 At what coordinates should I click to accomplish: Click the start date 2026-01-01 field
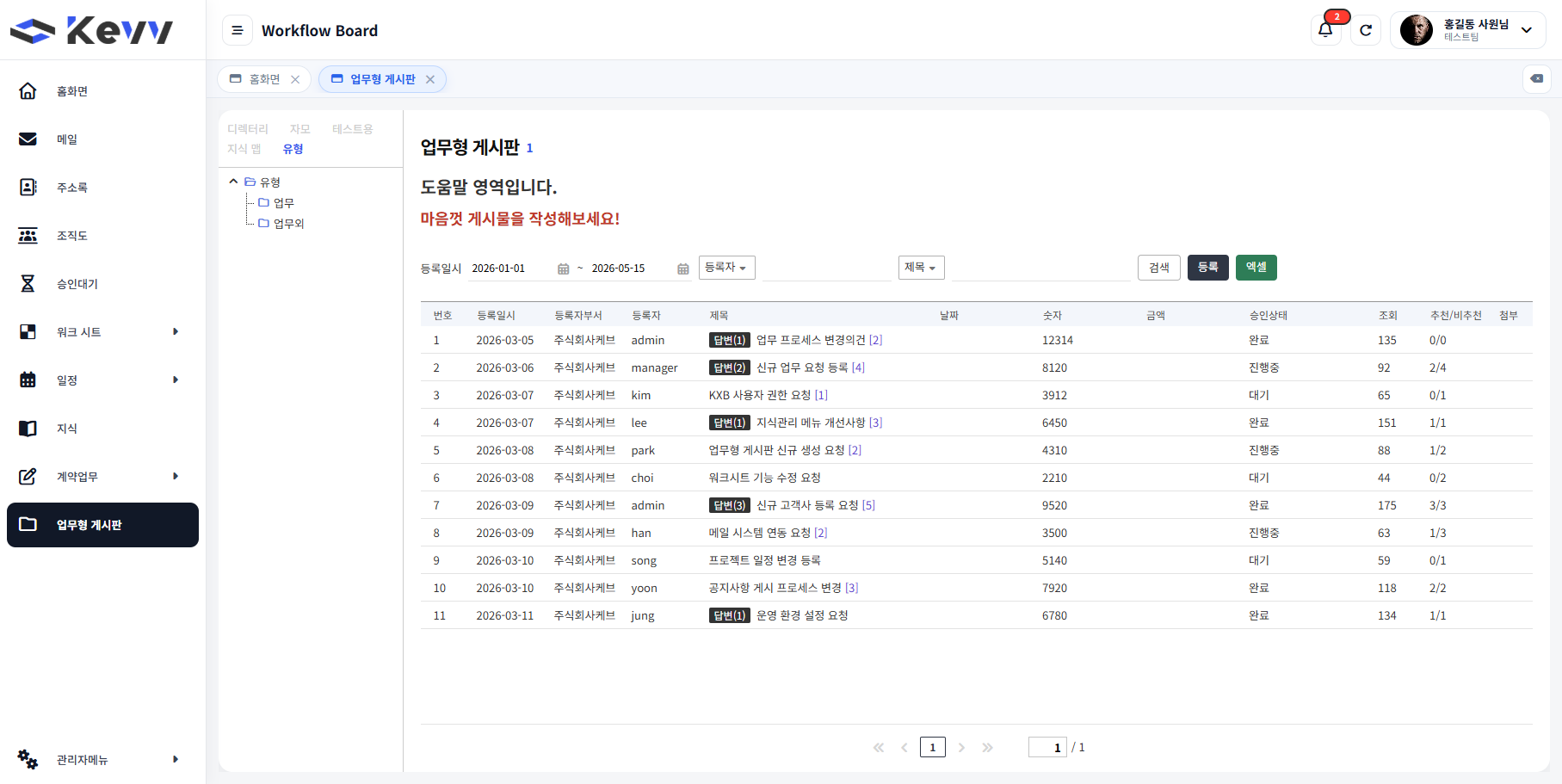tap(511, 269)
